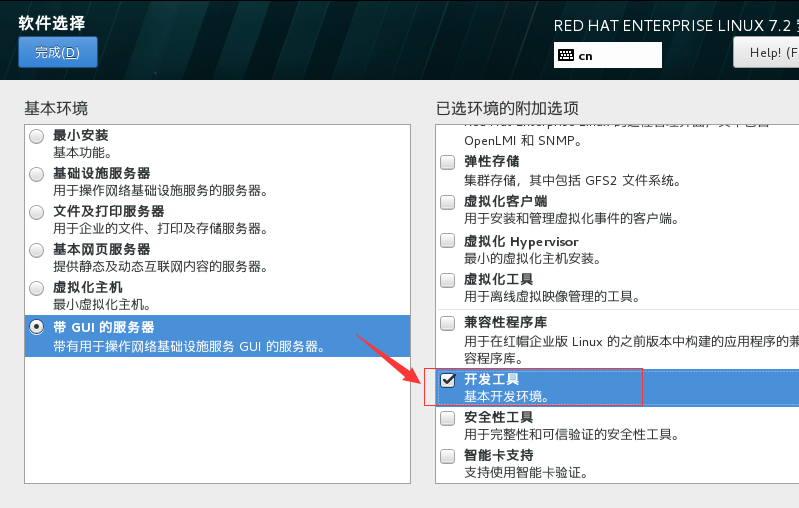Click the 带 GUI 的服务器 title text
This screenshot has width=799, height=508.
tap(103, 327)
